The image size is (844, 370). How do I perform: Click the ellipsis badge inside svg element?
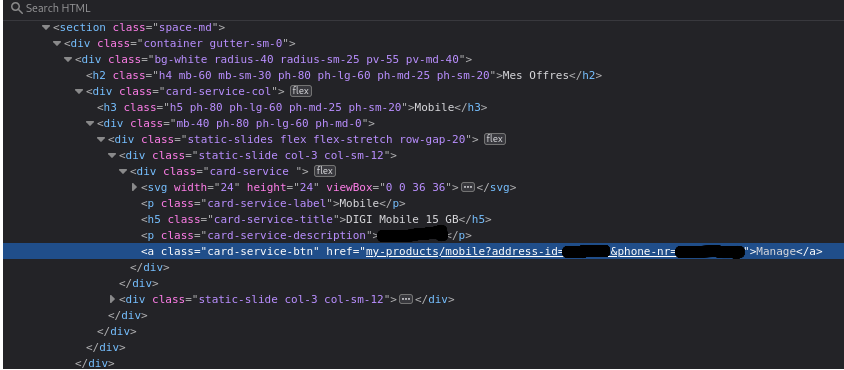pos(468,187)
